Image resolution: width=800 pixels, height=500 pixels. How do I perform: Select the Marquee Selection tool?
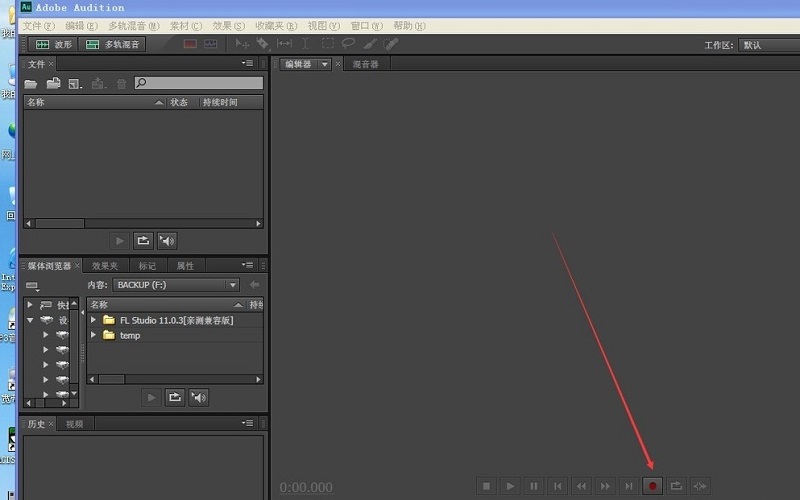coord(328,44)
